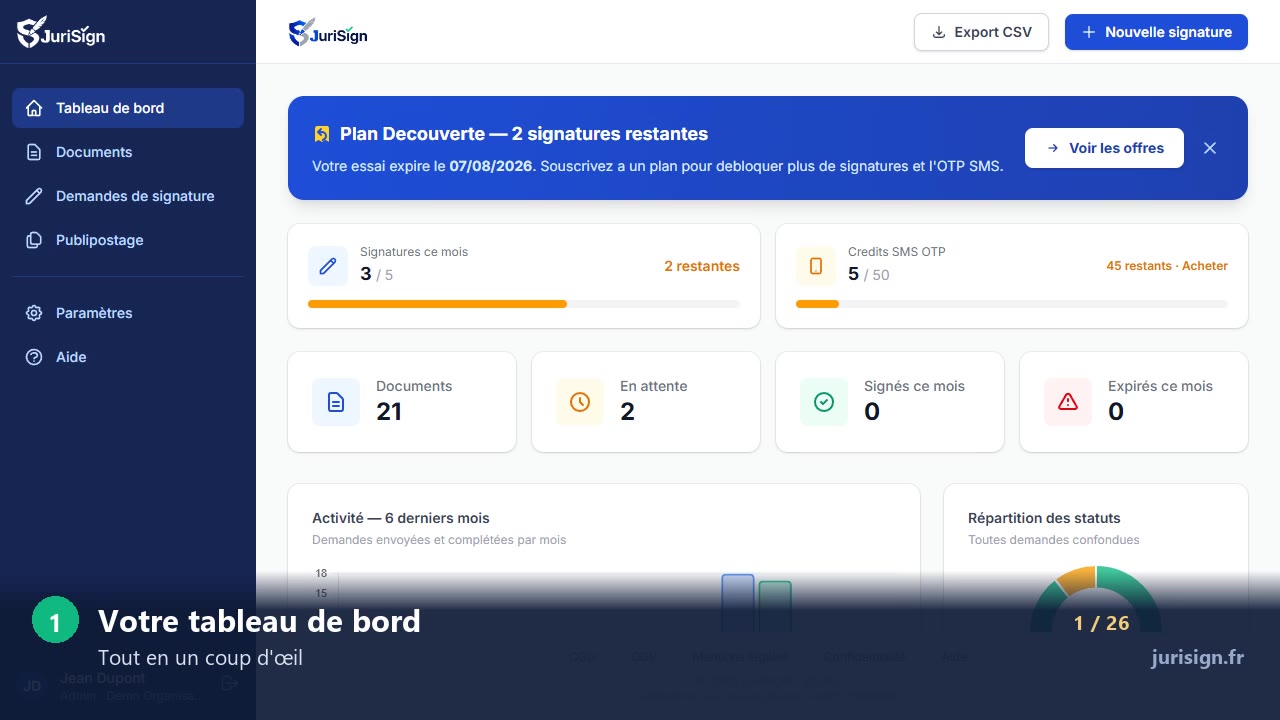Click the expiry date '07/08/2026' in banner
Screen dimensions: 1280x720
[491, 166]
